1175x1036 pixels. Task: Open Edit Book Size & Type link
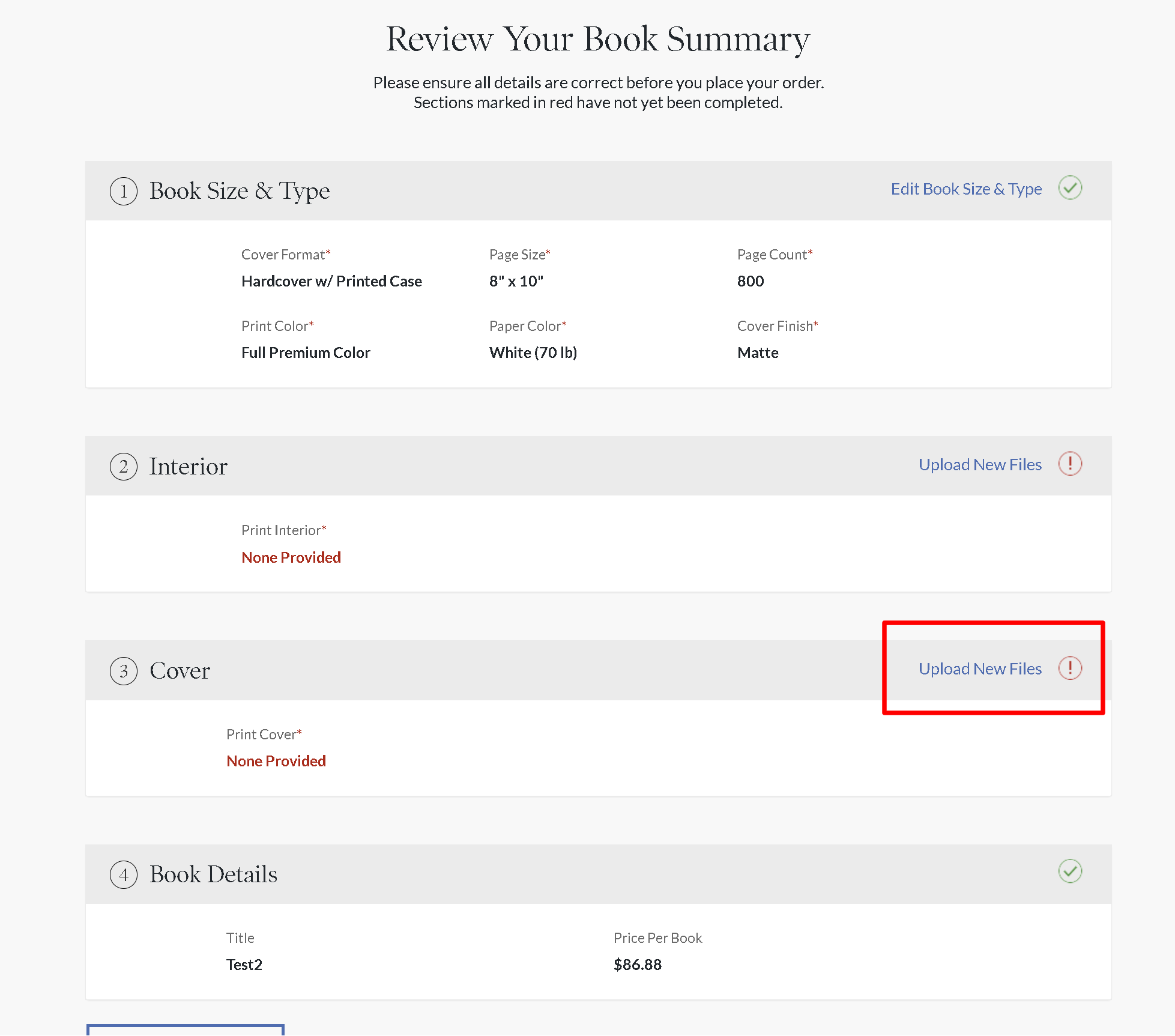pos(966,189)
